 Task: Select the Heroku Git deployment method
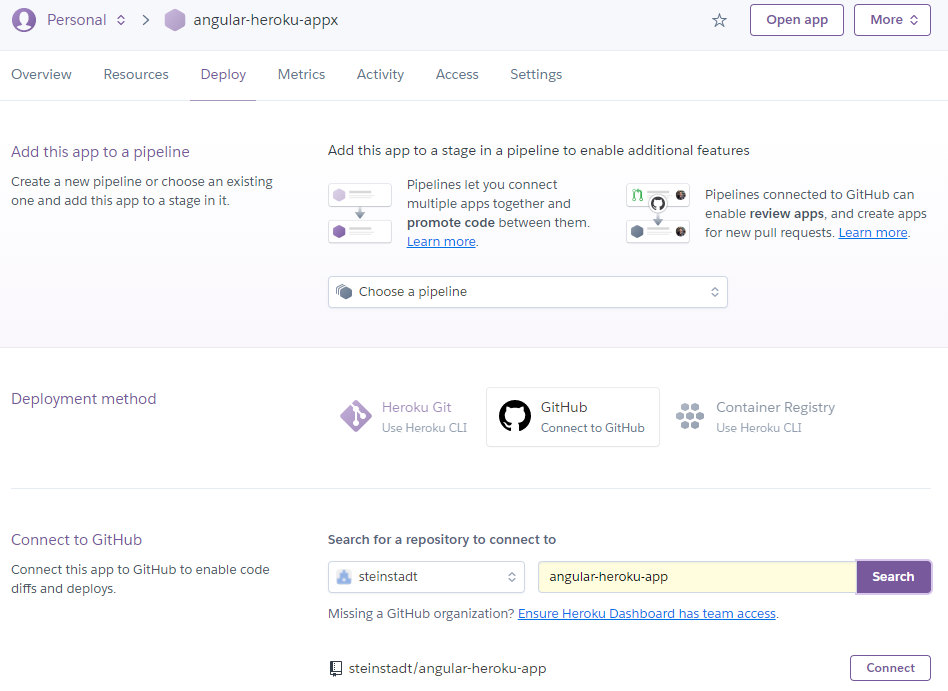(404, 417)
